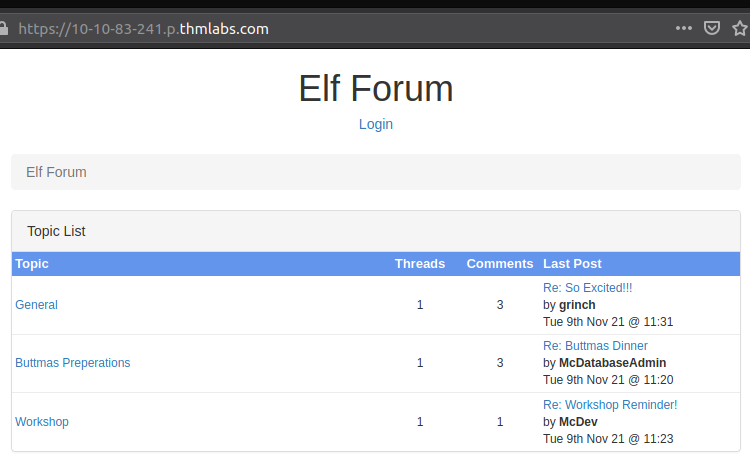Click the lock icon in address bar
750x458 pixels.
[3, 28]
